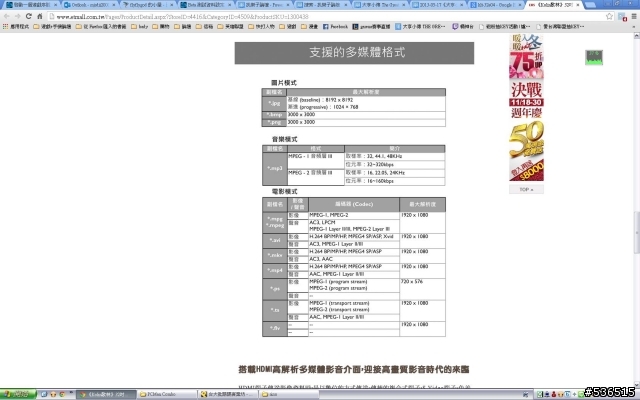Click the extension icon beside the star
Screen dimensions: 640x400
622,17
